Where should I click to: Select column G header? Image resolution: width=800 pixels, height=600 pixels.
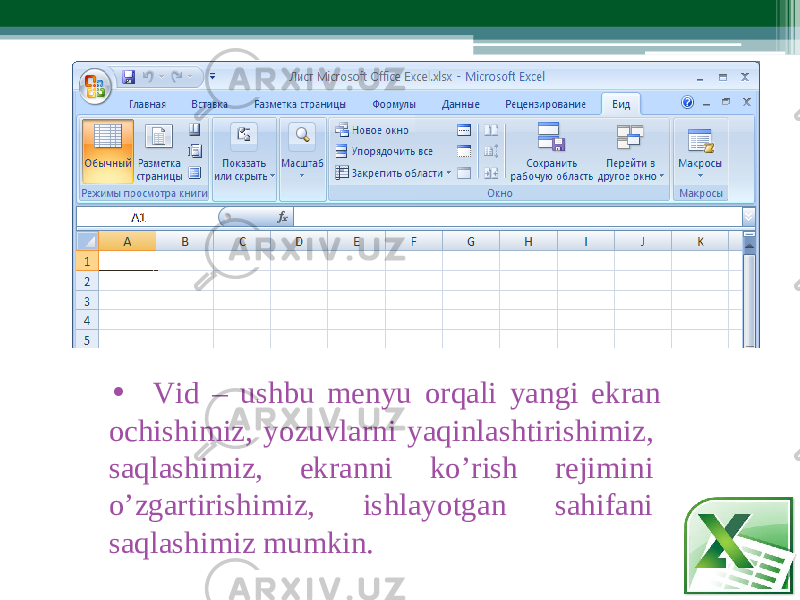pos(471,241)
